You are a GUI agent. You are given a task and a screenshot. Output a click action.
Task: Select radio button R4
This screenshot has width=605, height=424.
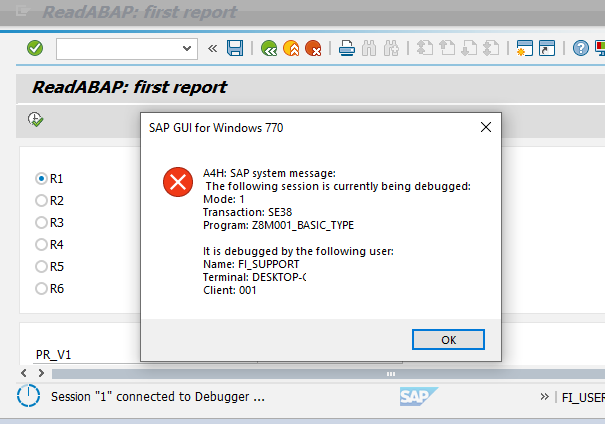click(x=41, y=245)
